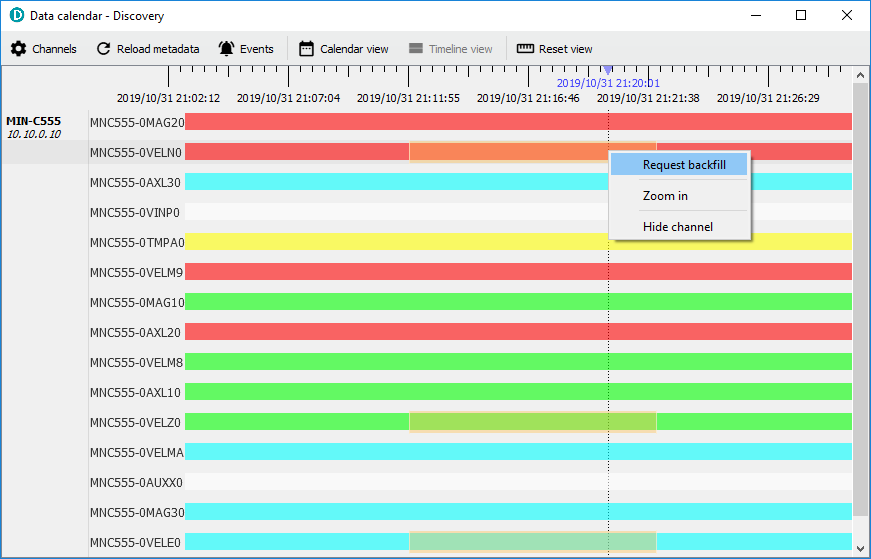
Task: Click the green MNC555-0AXL10 data bar
Action: pyautogui.click(x=518, y=392)
